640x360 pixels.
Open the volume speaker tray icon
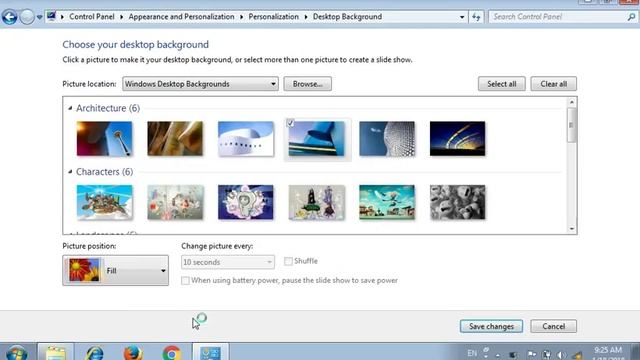tap(562, 355)
